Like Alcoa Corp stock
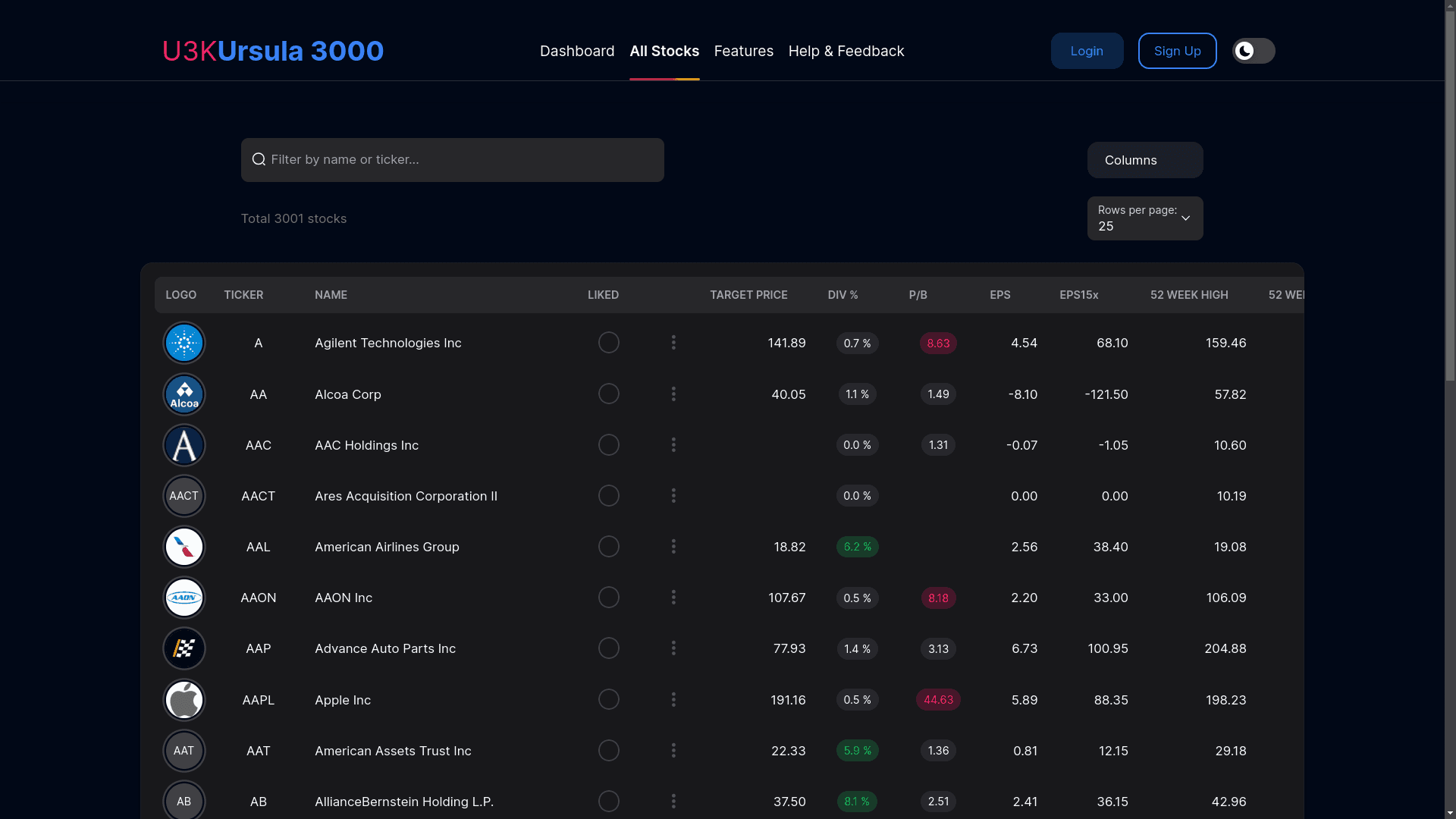This screenshot has height=819, width=1456. (609, 394)
